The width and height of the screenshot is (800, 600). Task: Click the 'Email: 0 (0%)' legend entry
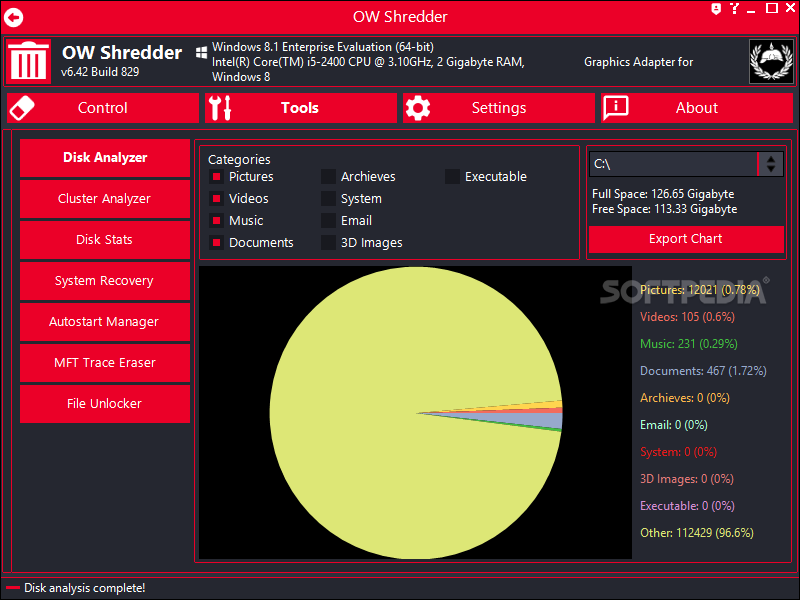(673, 425)
